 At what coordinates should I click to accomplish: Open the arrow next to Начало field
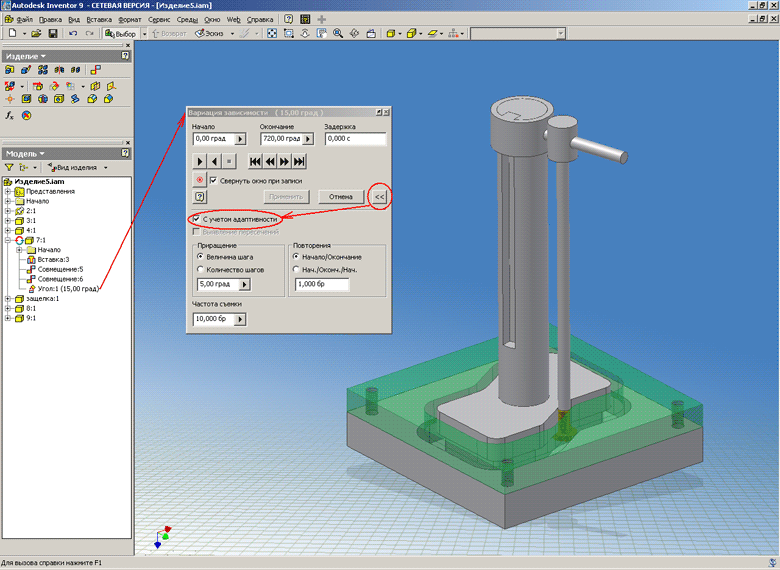click(240, 139)
